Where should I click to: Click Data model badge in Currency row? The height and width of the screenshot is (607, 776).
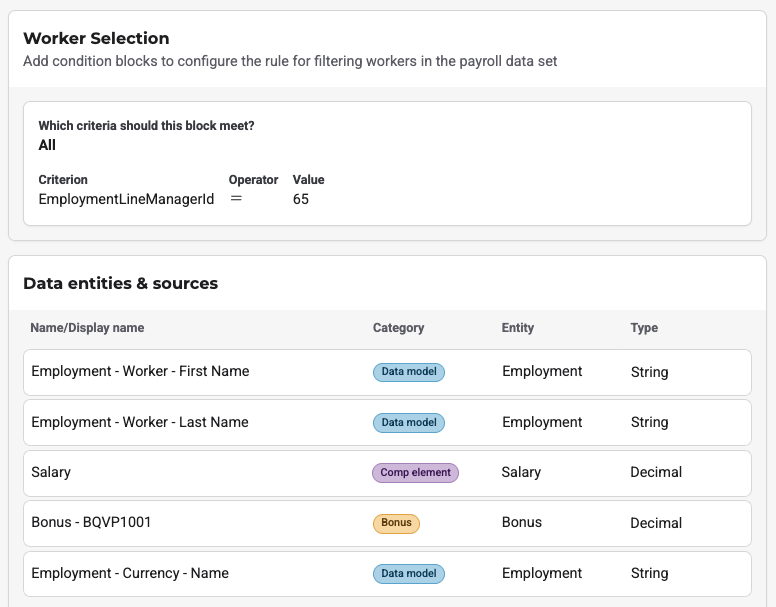click(408, 574)
